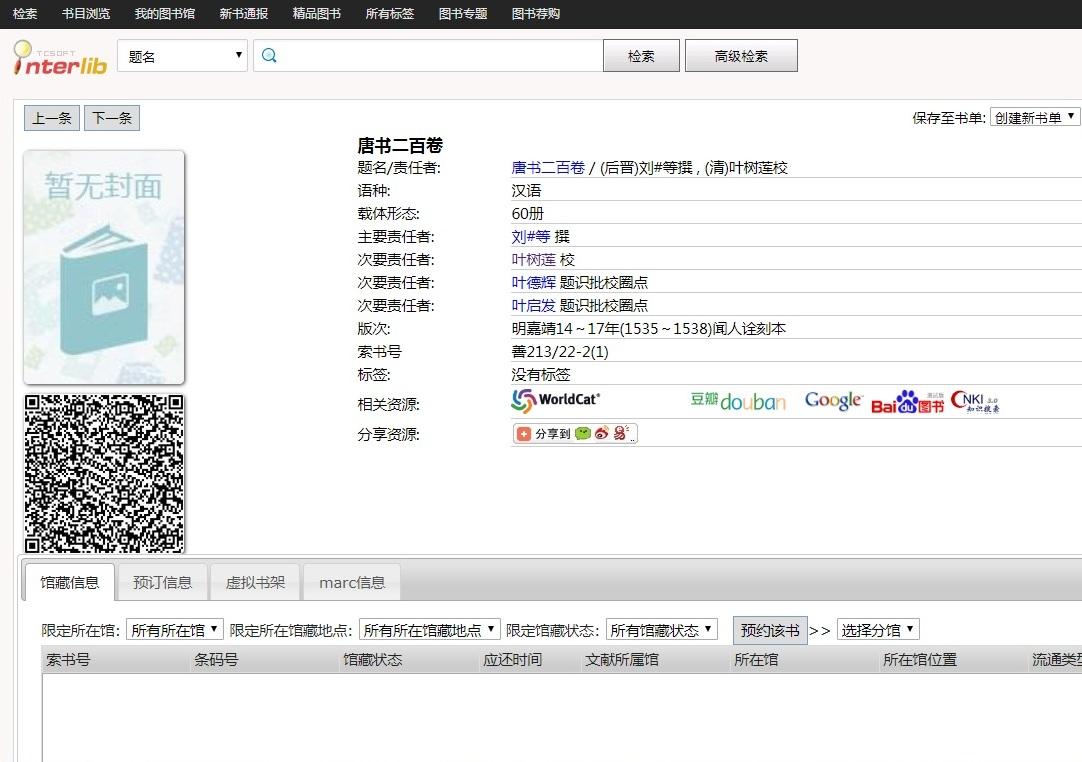Screen dimensions: 1082x762
Task: Open the WorldCat related resource logo
Action: pos(556,401)
